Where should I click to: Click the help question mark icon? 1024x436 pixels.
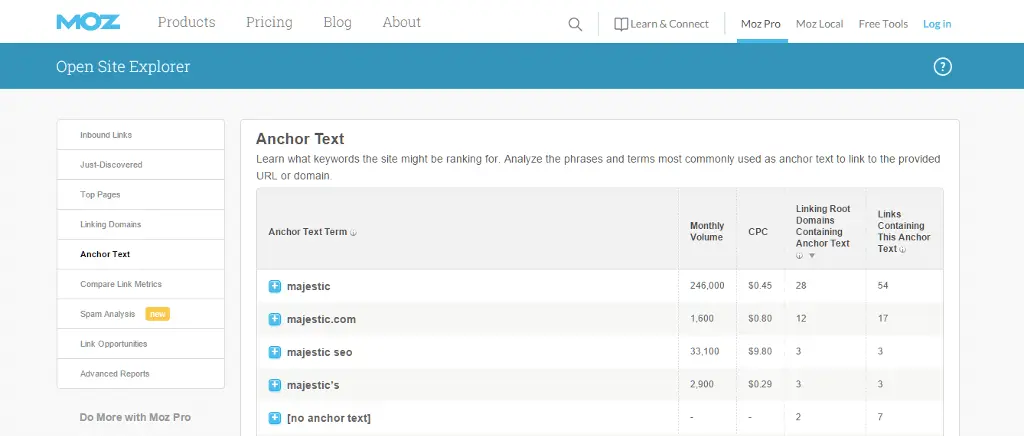942,67
